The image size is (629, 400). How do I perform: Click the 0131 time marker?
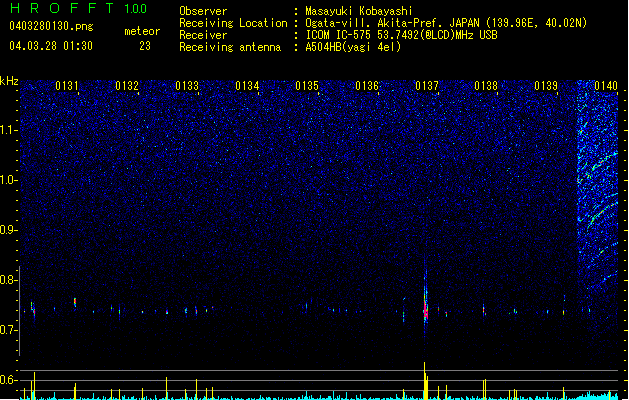tap(67, 86)
